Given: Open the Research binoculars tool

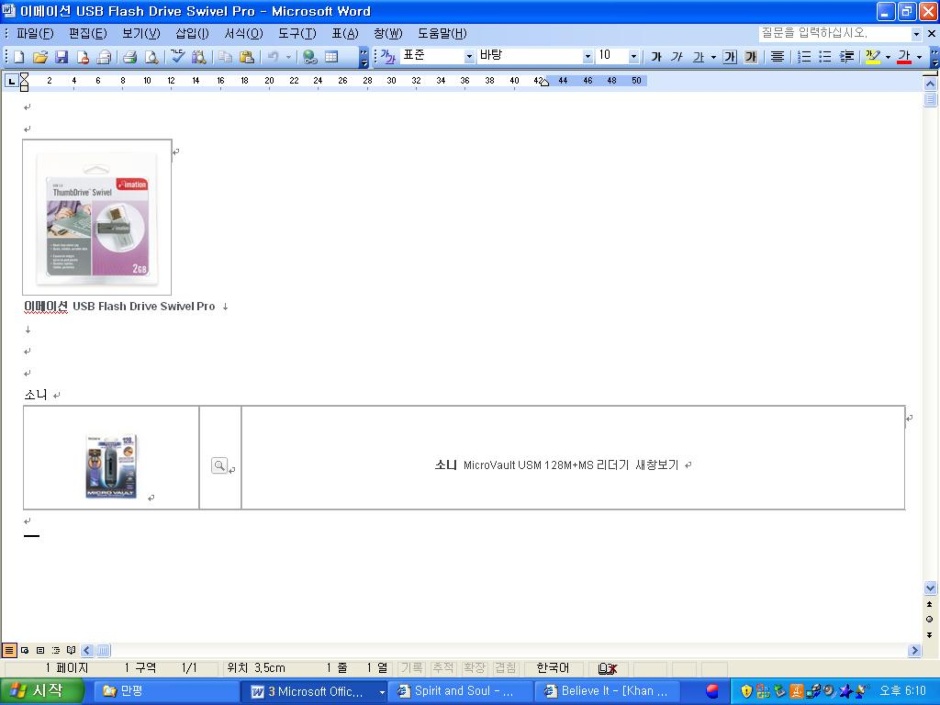Looking at the screenshot, I should click(199, 57).
